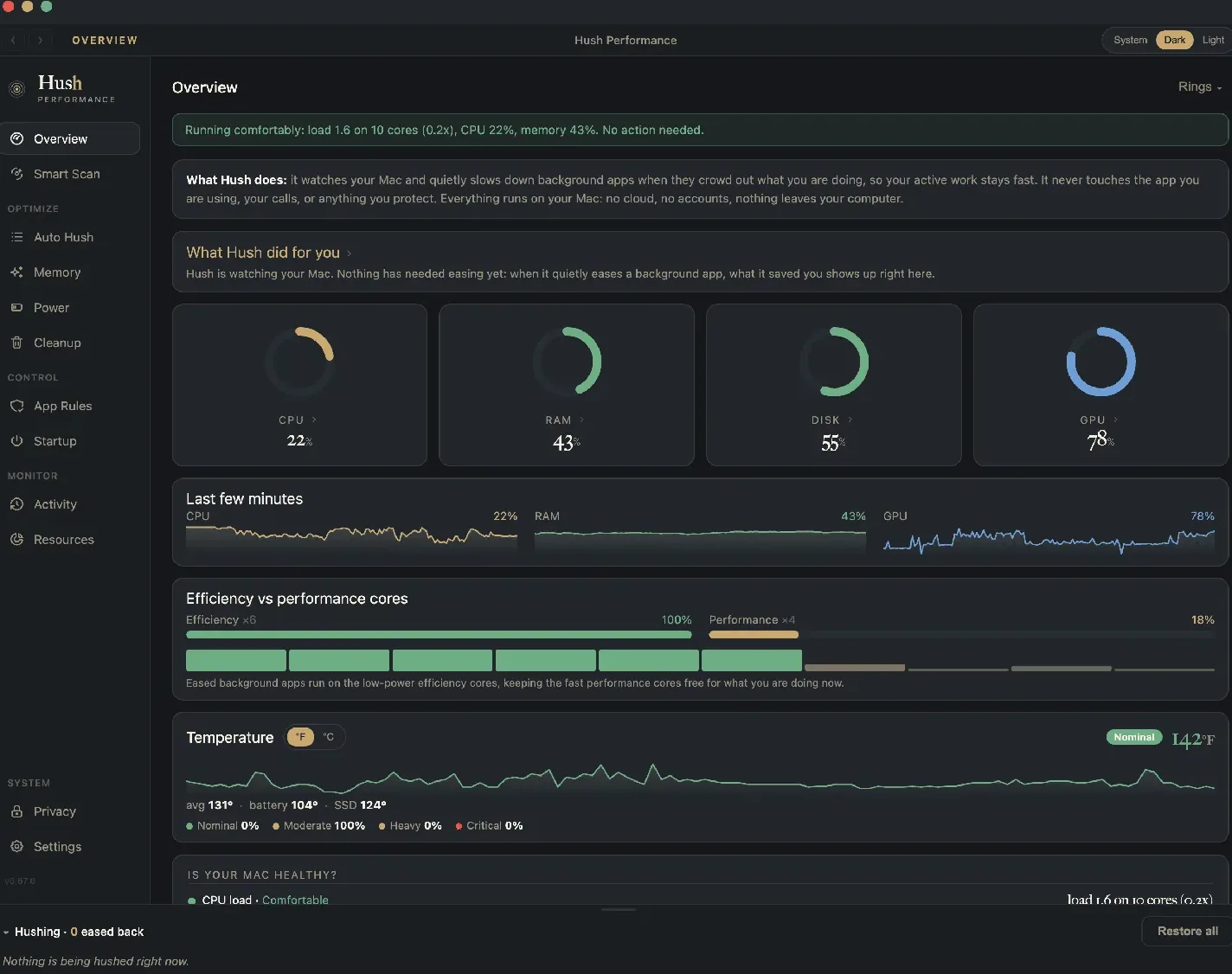Expand 'What Hush did for you' chevron

pyautogui.click(x=350, y=253)
